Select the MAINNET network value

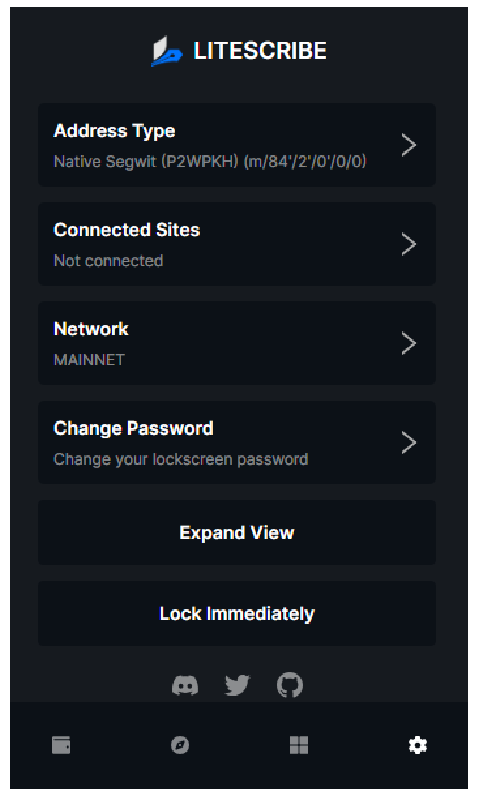coord(89,360)
